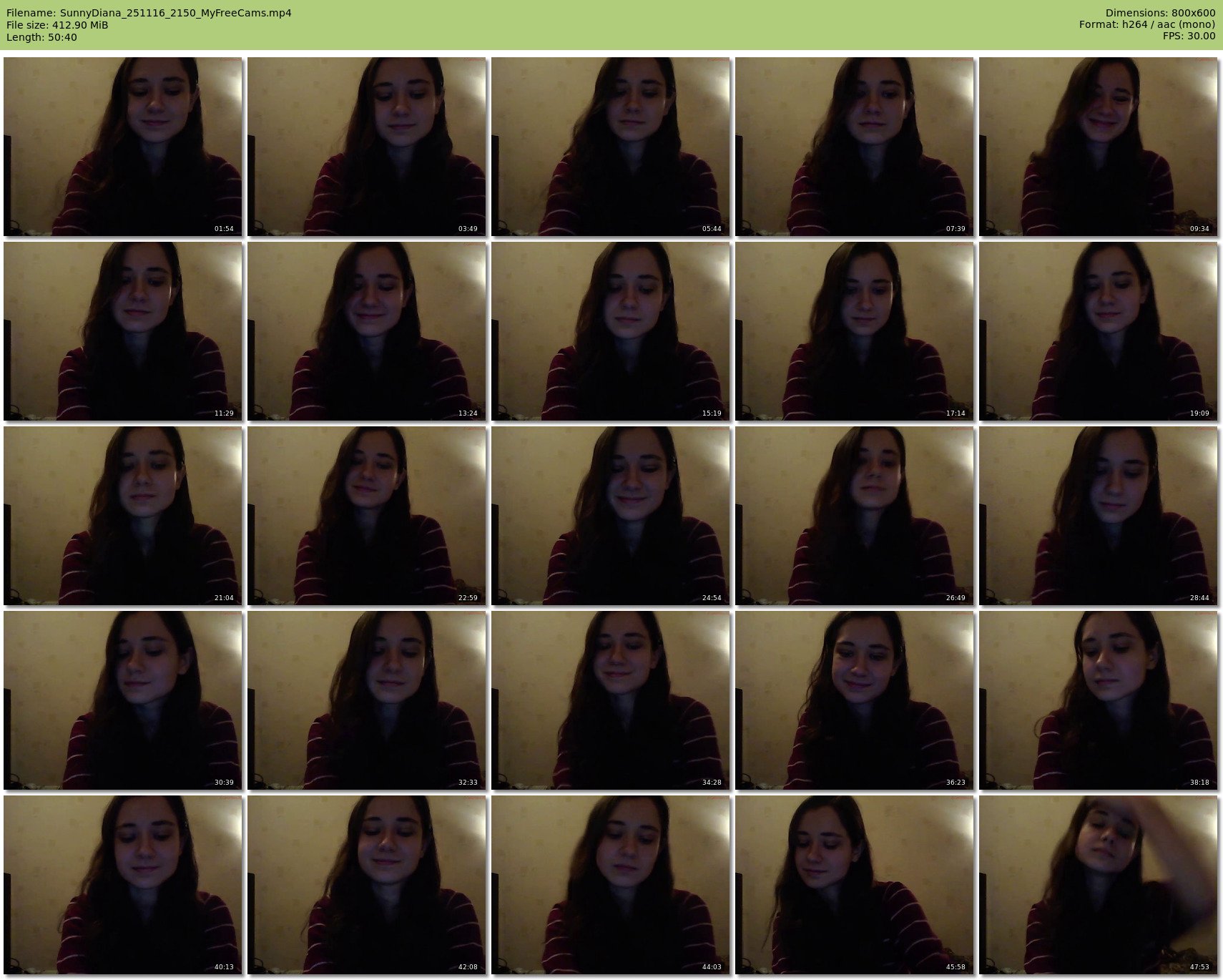This screenshot has width=1223, height=980.
Task: Click the FPS 30.00 text
Action: click(x=1189, y=36)
